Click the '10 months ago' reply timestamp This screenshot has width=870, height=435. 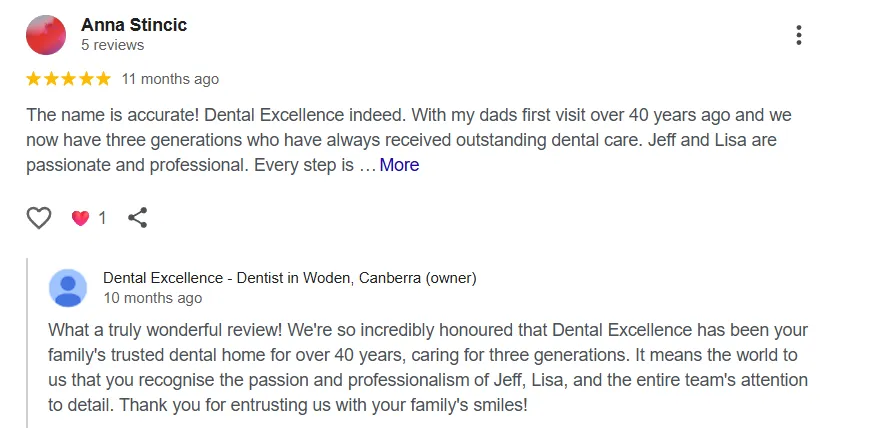pos(152,298)
